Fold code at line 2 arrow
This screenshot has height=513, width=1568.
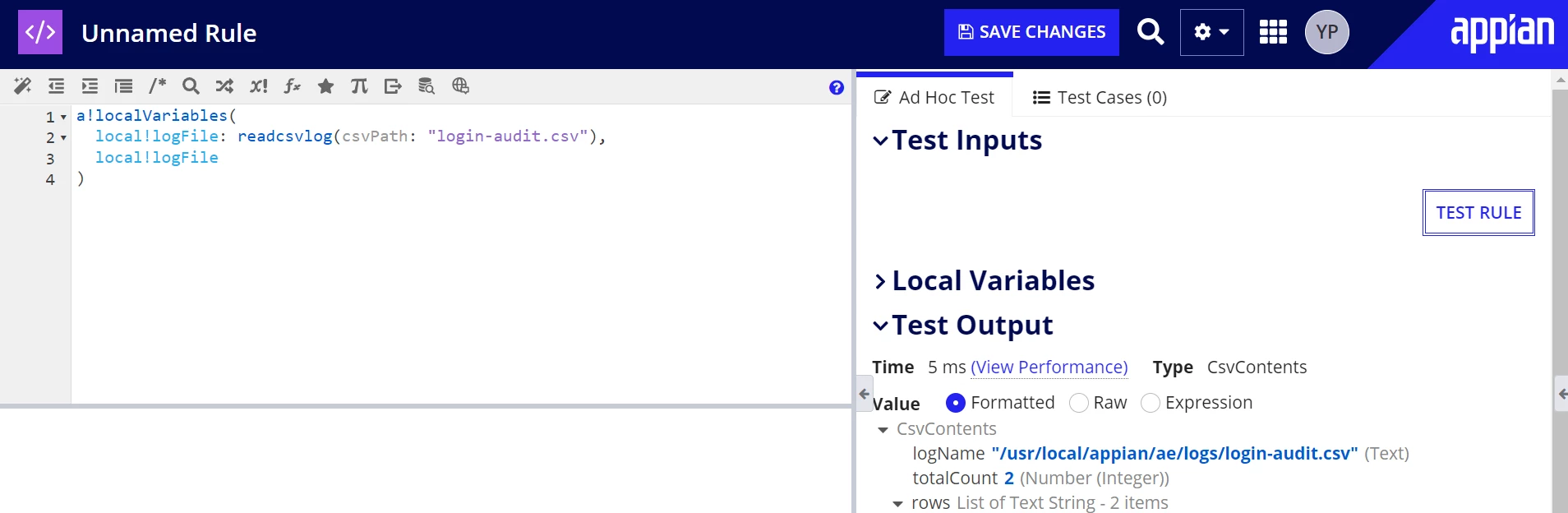[63, 138]
